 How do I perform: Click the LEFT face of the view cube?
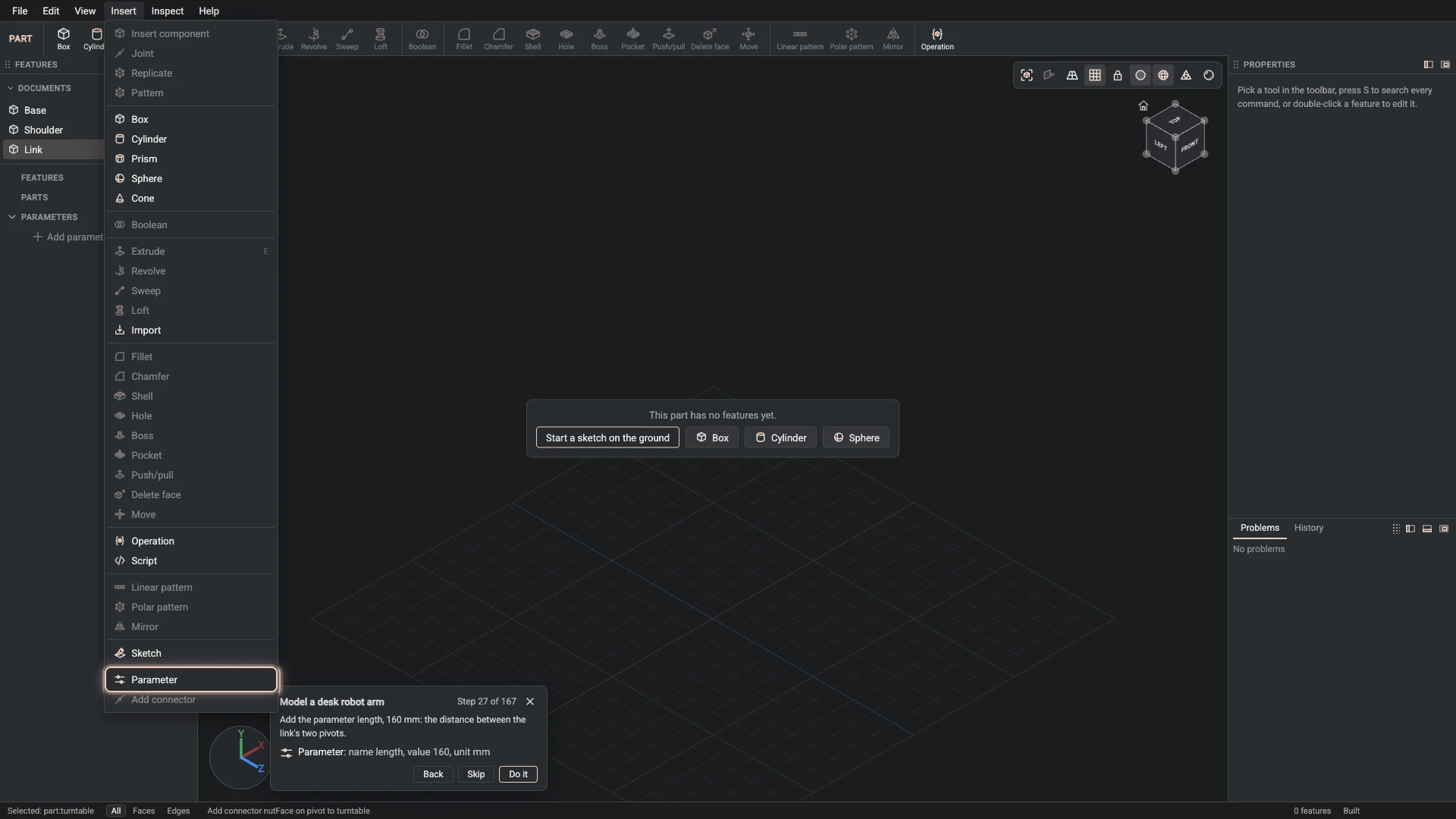point(1160,146)
